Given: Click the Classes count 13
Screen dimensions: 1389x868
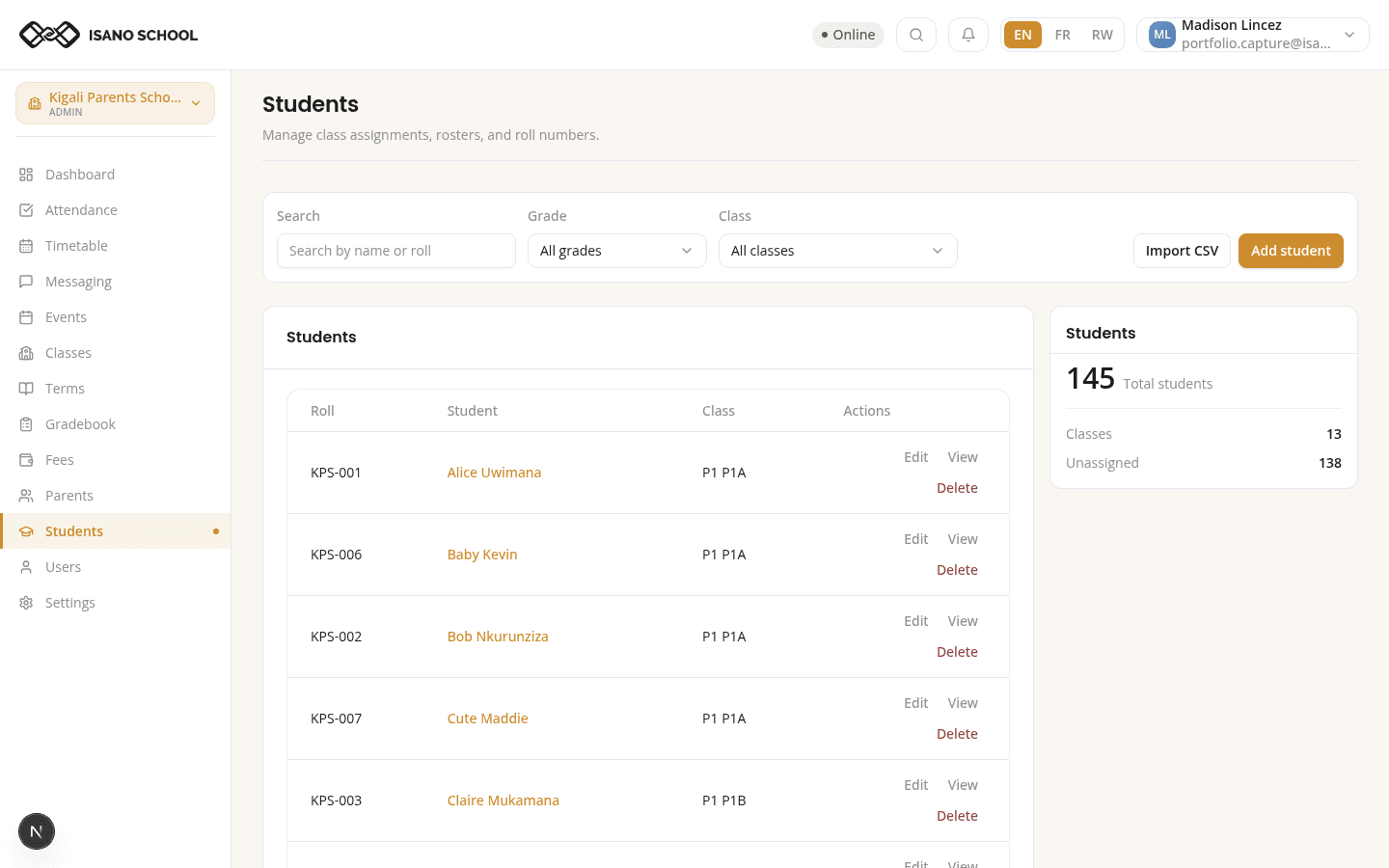Looking at the screenshot, I should (1334, 434).
